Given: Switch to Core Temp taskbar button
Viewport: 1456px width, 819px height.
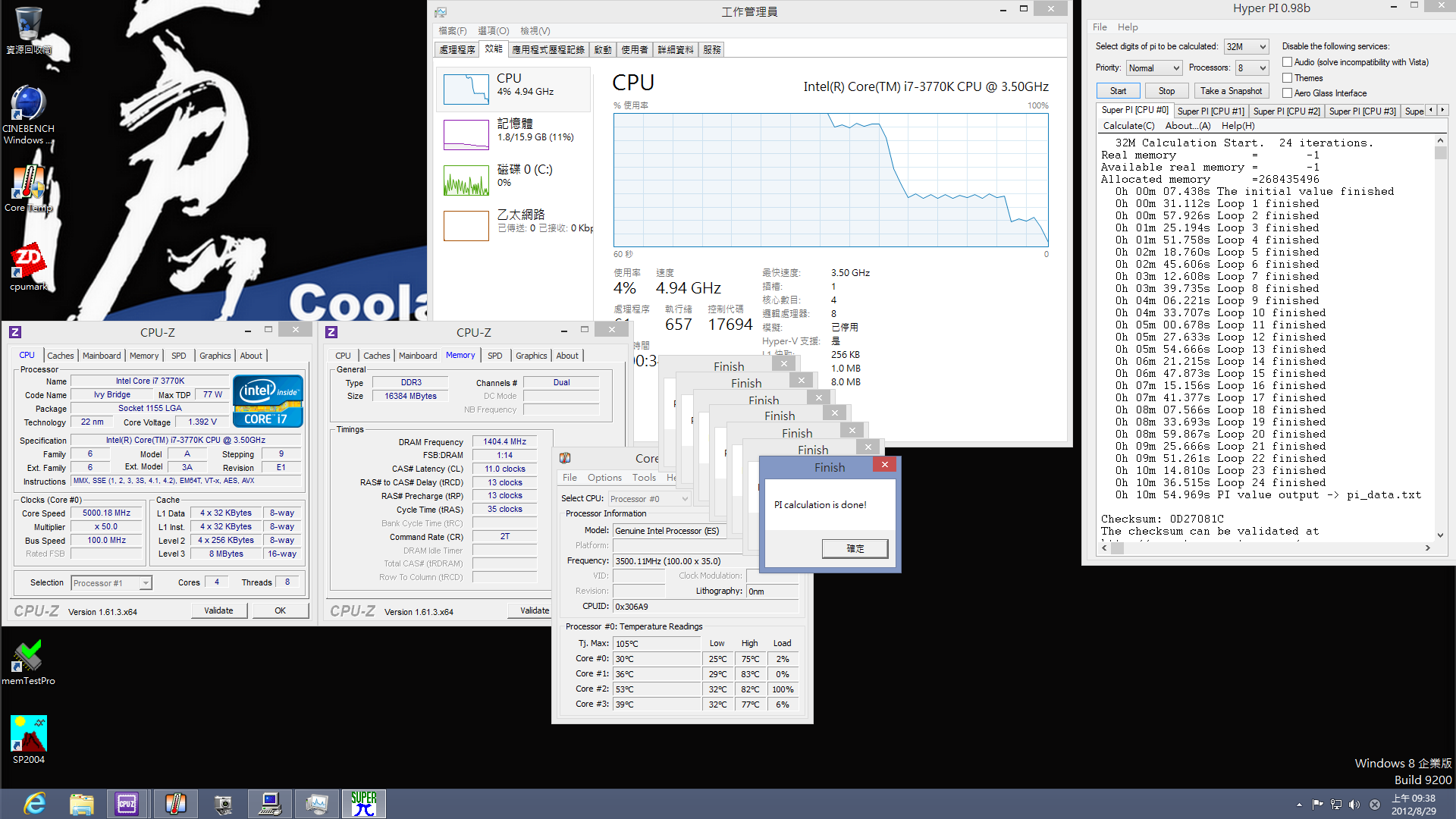Looking at the screenshot, I should [176, 804].
